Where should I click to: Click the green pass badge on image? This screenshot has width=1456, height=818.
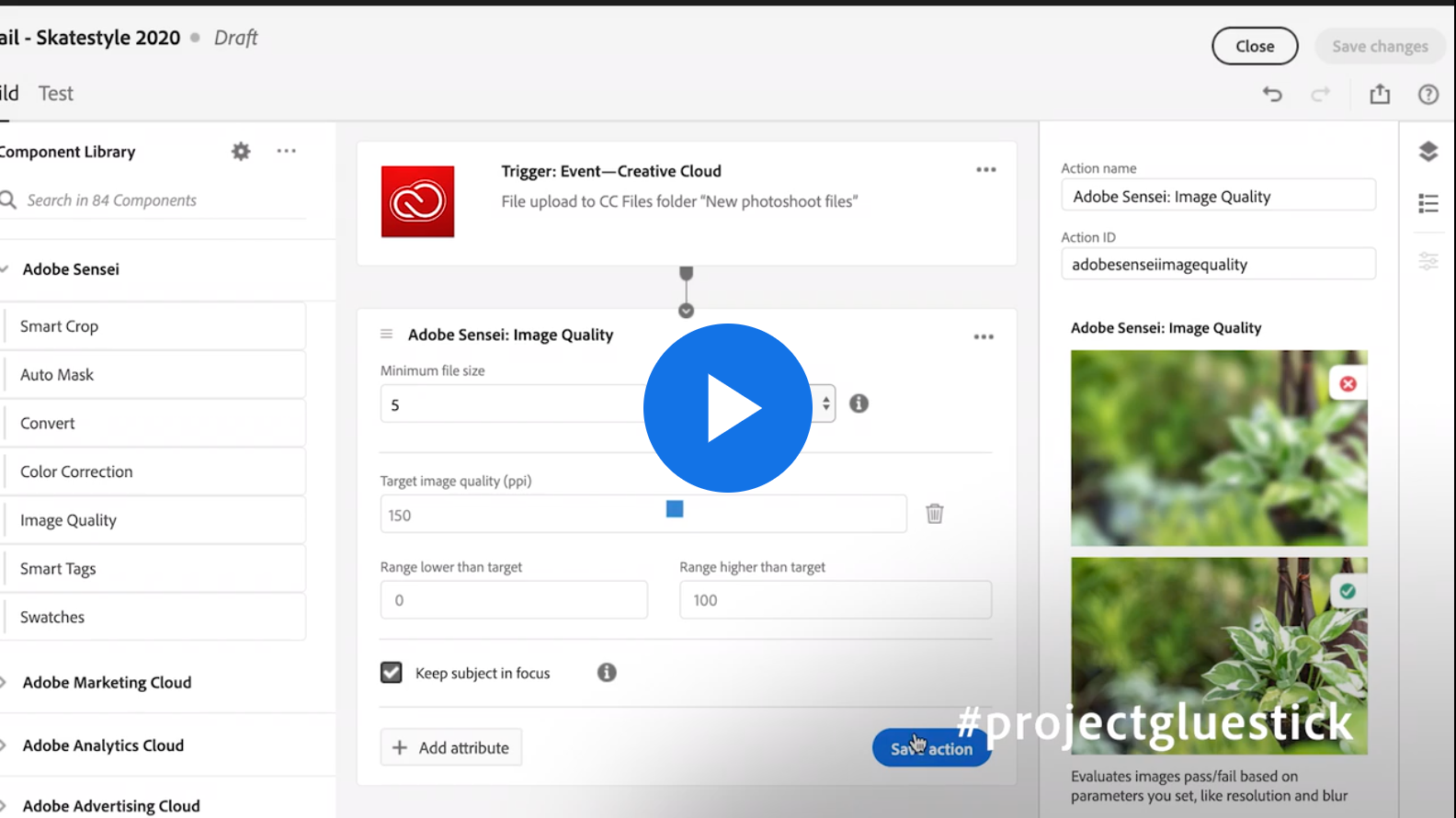point(1348,591)
